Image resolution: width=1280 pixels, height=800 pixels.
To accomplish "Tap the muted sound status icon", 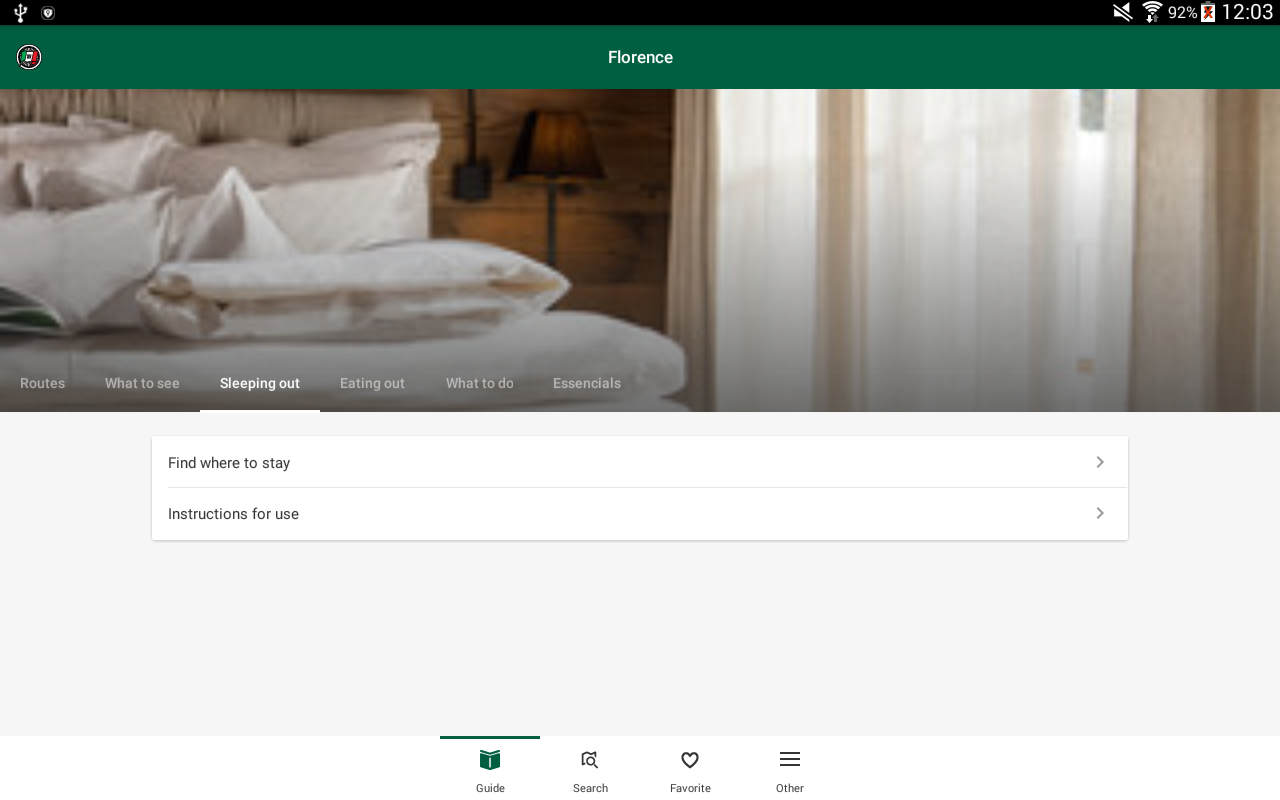I will [1123, 12].
